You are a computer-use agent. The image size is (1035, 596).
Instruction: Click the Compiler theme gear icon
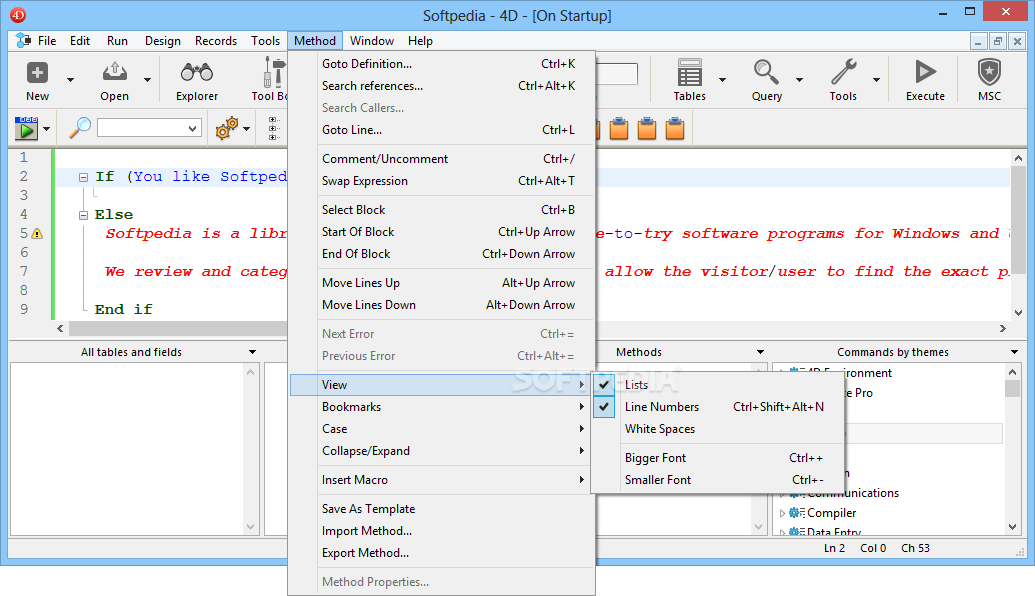tap(797, 513)
